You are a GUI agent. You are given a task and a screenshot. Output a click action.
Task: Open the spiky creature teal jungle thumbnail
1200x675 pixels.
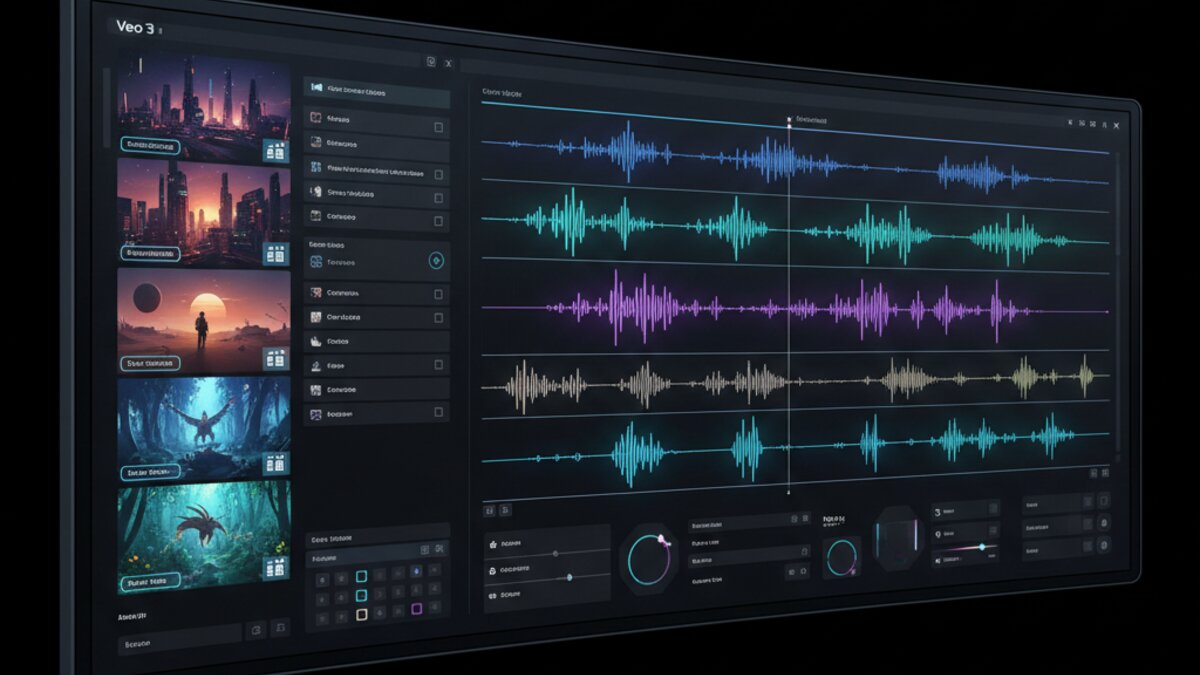coord(204,536)
